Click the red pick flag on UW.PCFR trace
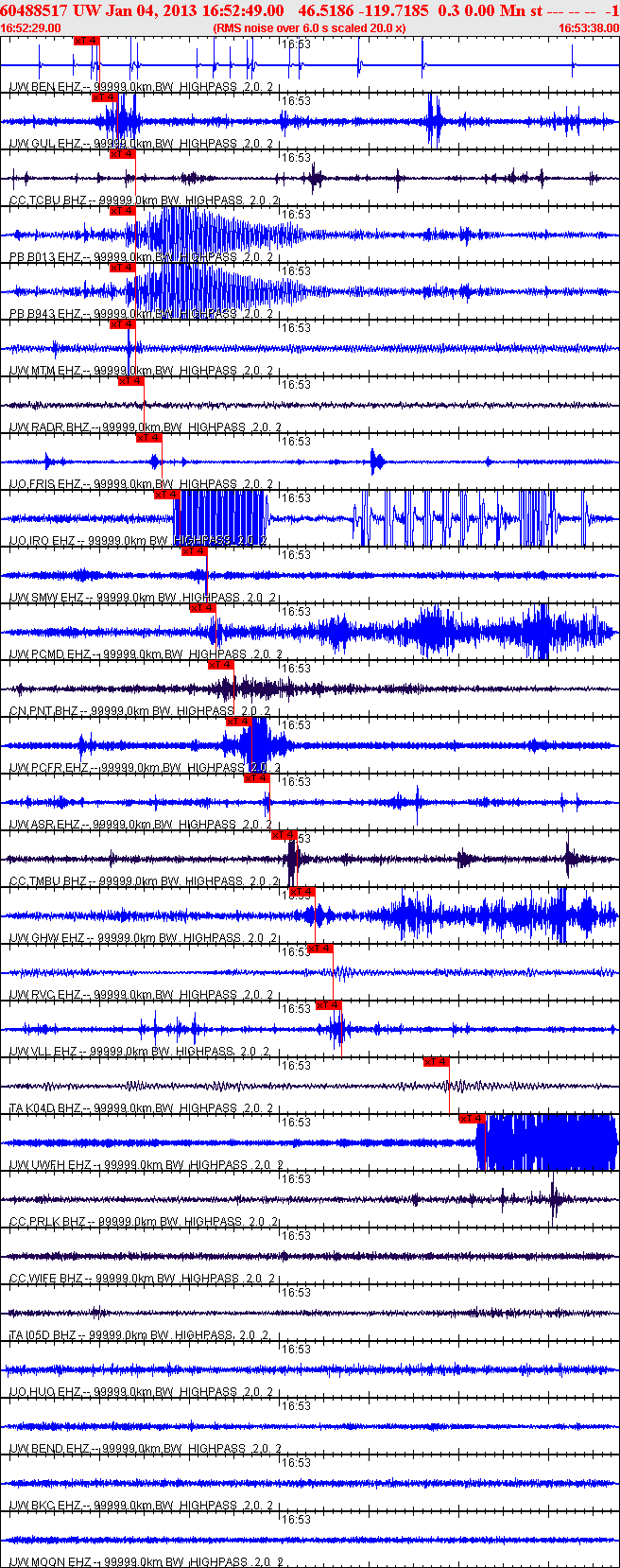Screen dimensions: 620x1568 238,722
